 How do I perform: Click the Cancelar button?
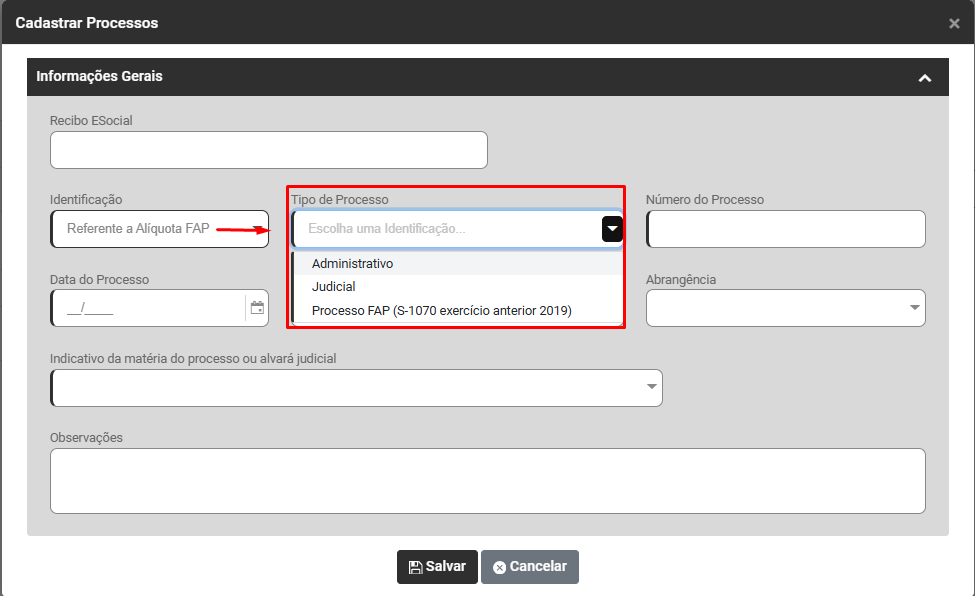[x=530, y=567]
